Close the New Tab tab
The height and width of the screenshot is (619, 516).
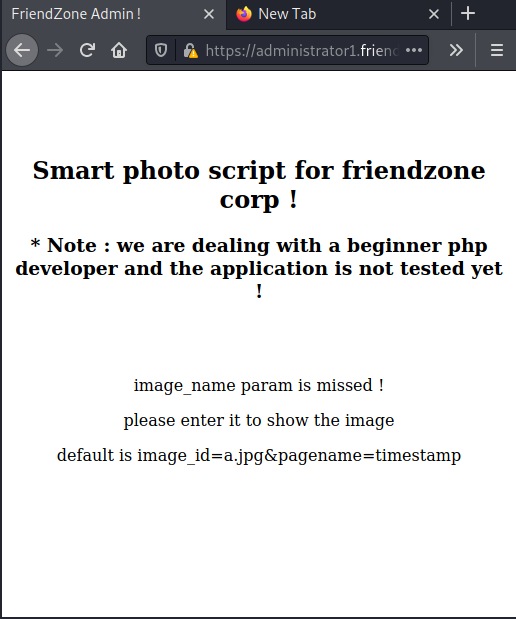(x=434, y=15)
